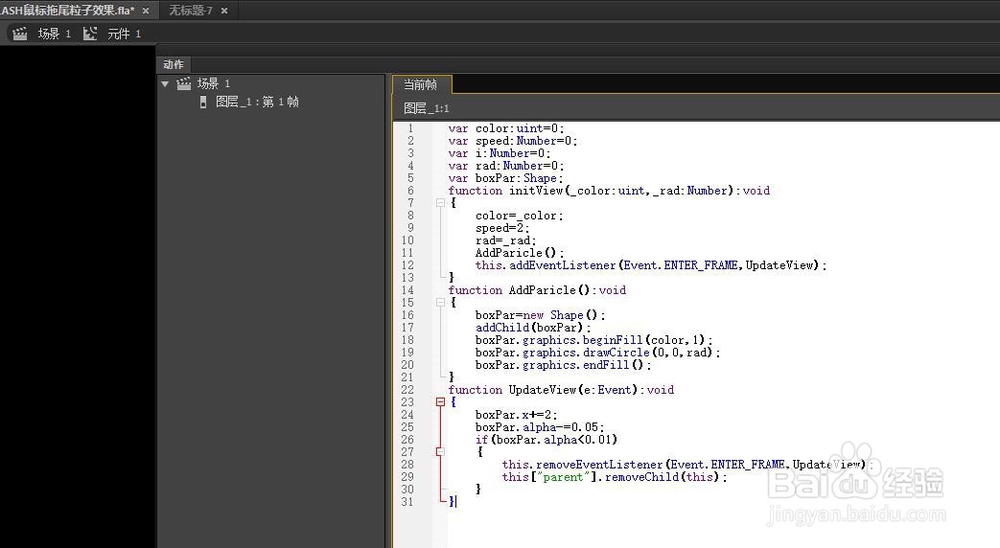
Task: Collapse the 场景 1 tree node
Action: pos(165,84)
